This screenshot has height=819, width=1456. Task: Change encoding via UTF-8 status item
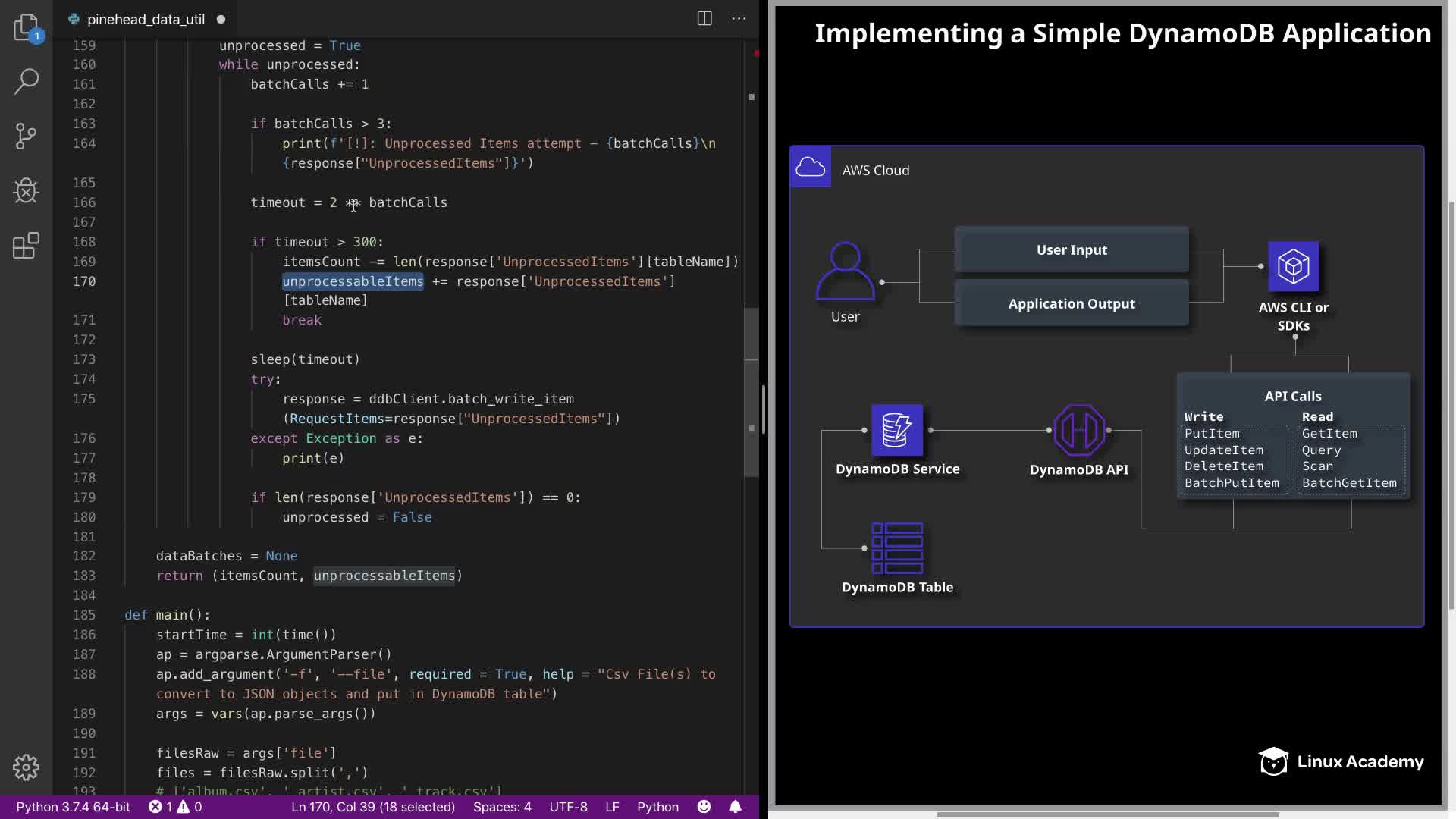568,806
